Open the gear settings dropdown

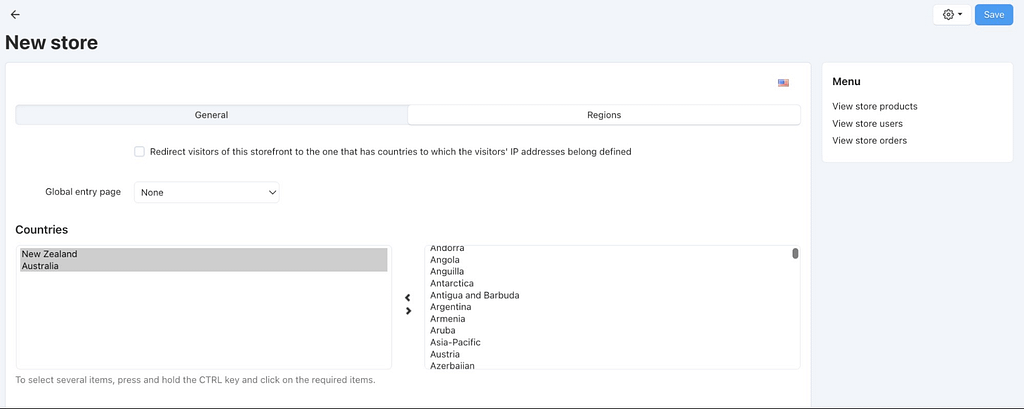click(x=952, y=14)
